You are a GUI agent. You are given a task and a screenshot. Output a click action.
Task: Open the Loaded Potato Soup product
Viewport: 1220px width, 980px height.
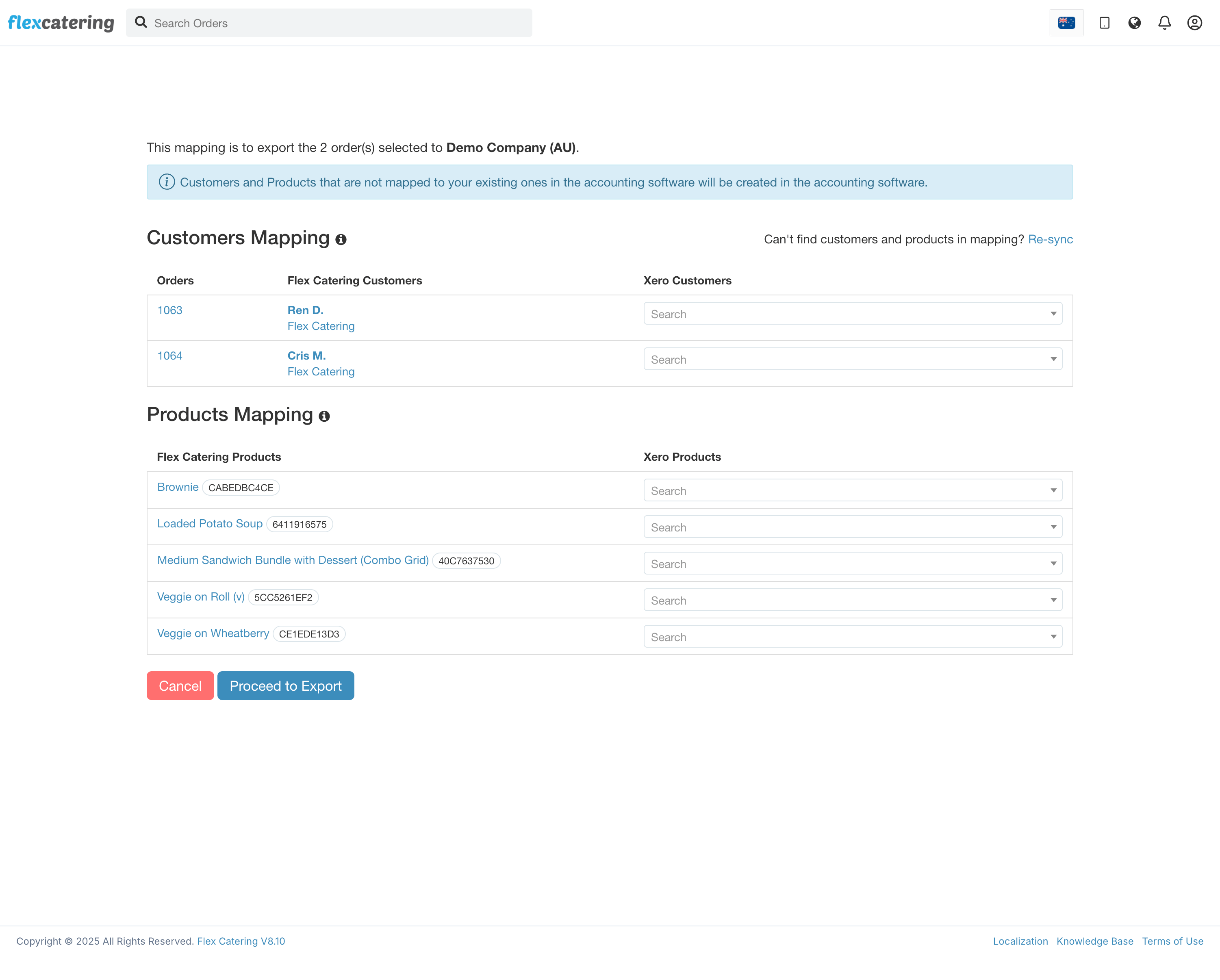210,524
